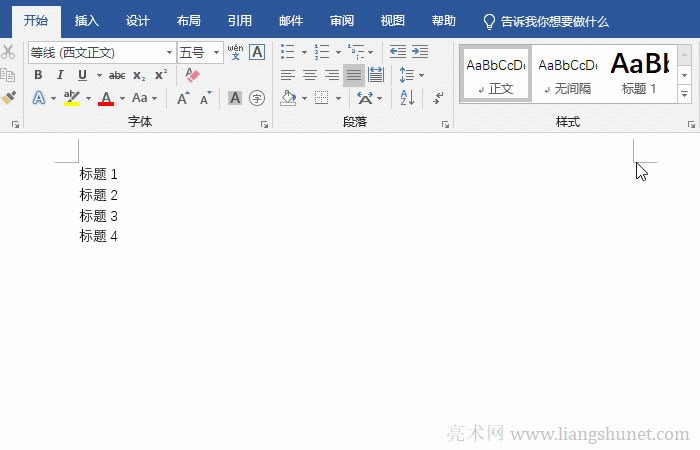Toggle italic text formatting
This screenshot has width=700, height=450.
pos(60,75)
